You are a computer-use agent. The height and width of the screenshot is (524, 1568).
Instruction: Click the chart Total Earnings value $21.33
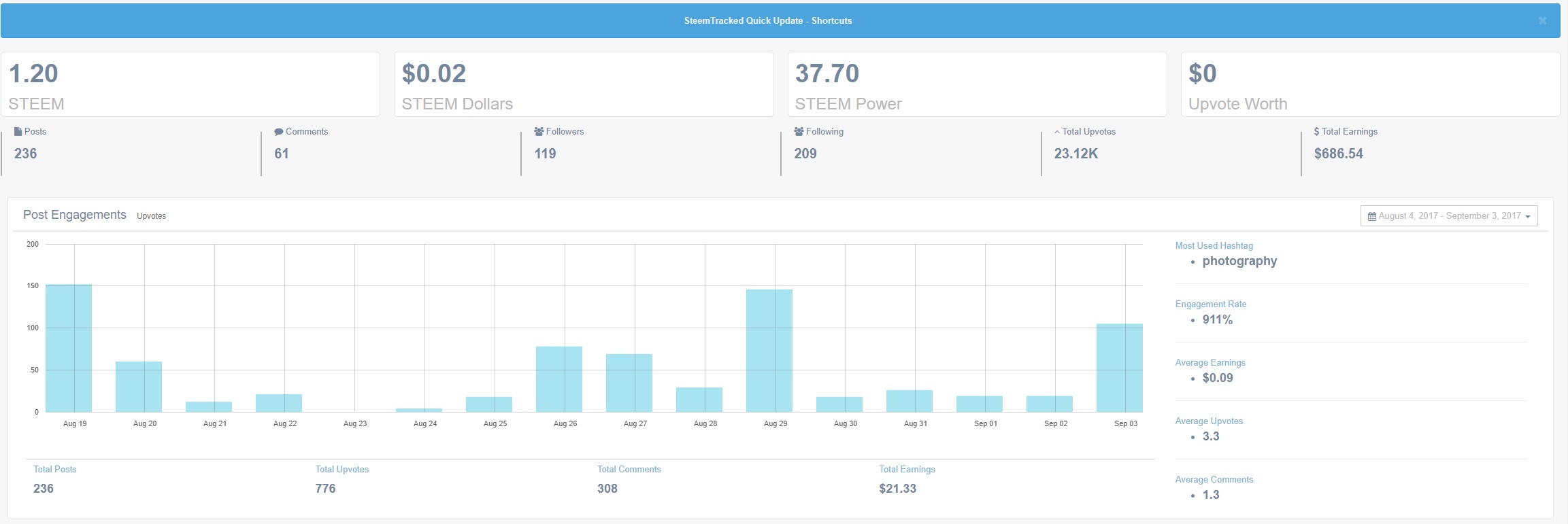(897, 489)
